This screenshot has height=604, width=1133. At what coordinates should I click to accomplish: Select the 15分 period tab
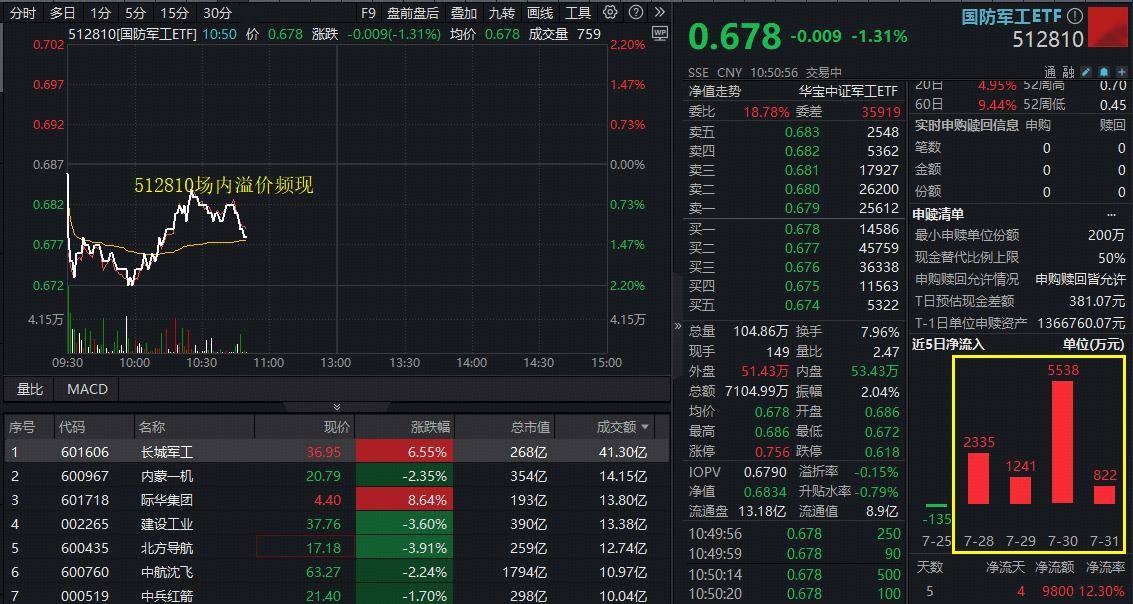[x=174, y=12]
